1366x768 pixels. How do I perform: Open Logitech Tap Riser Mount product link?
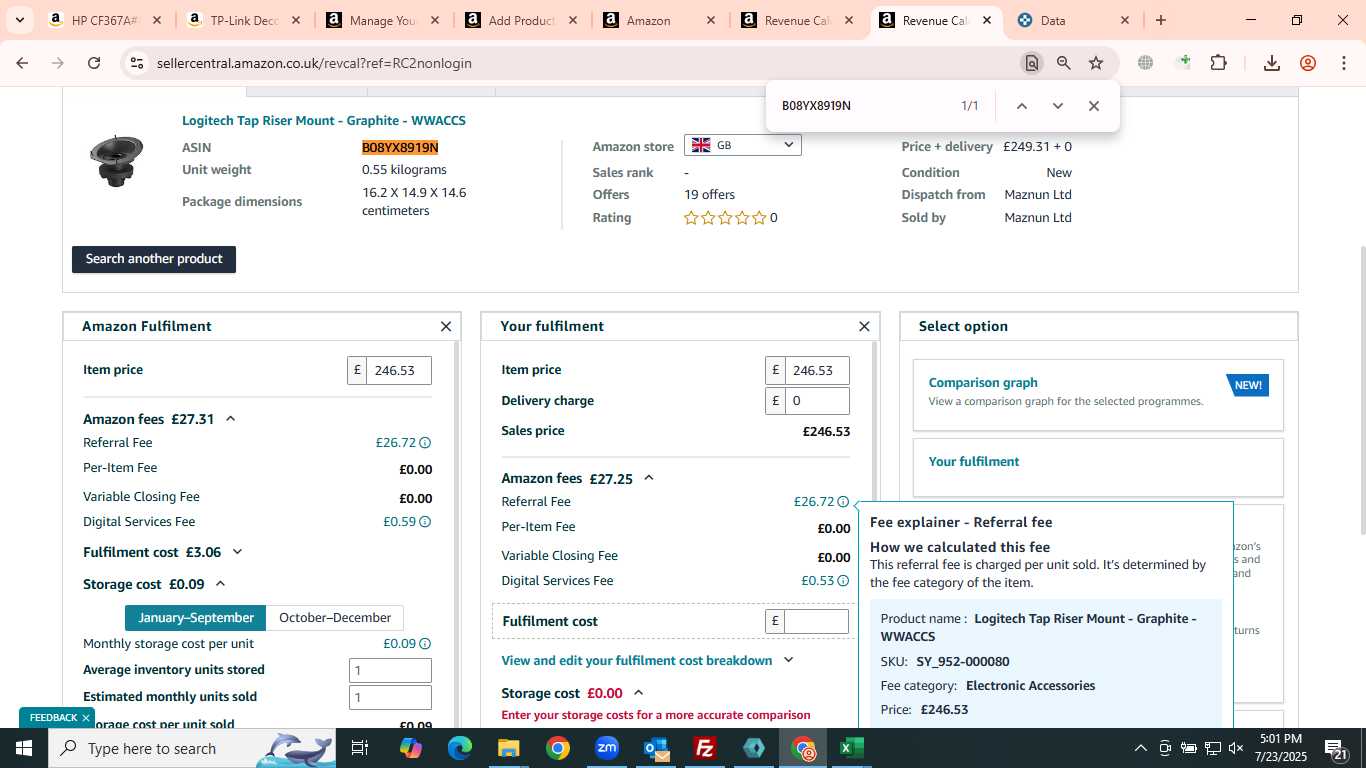324,121
